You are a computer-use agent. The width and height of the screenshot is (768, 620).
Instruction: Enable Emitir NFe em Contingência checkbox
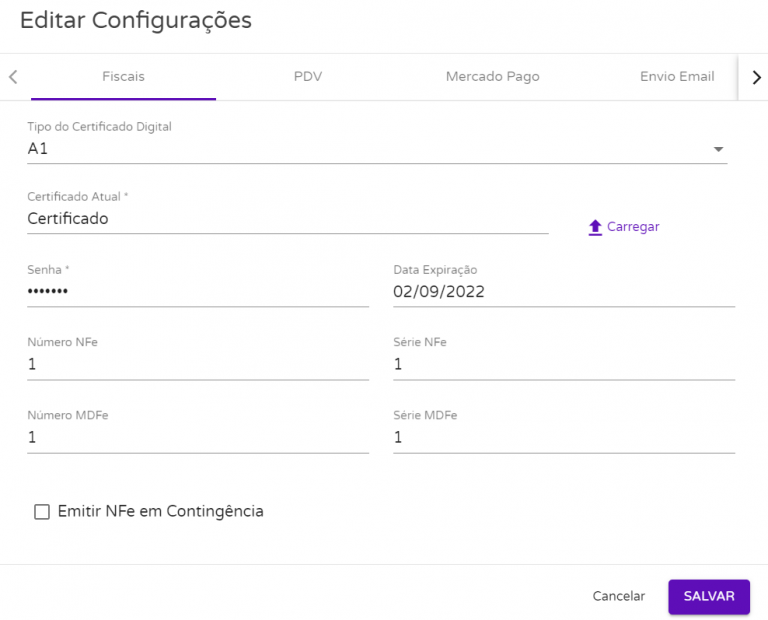pyautogui.click(x=42, y=512)
